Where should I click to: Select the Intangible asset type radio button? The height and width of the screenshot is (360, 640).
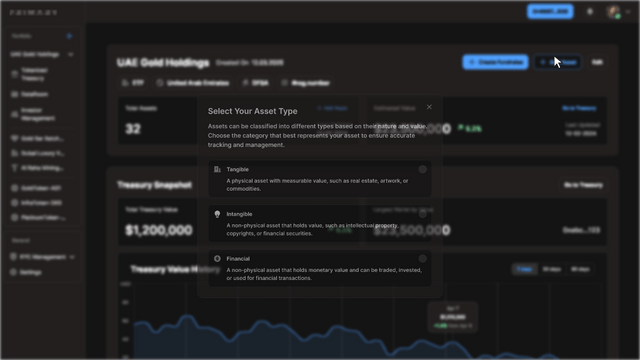click(422, 214)
